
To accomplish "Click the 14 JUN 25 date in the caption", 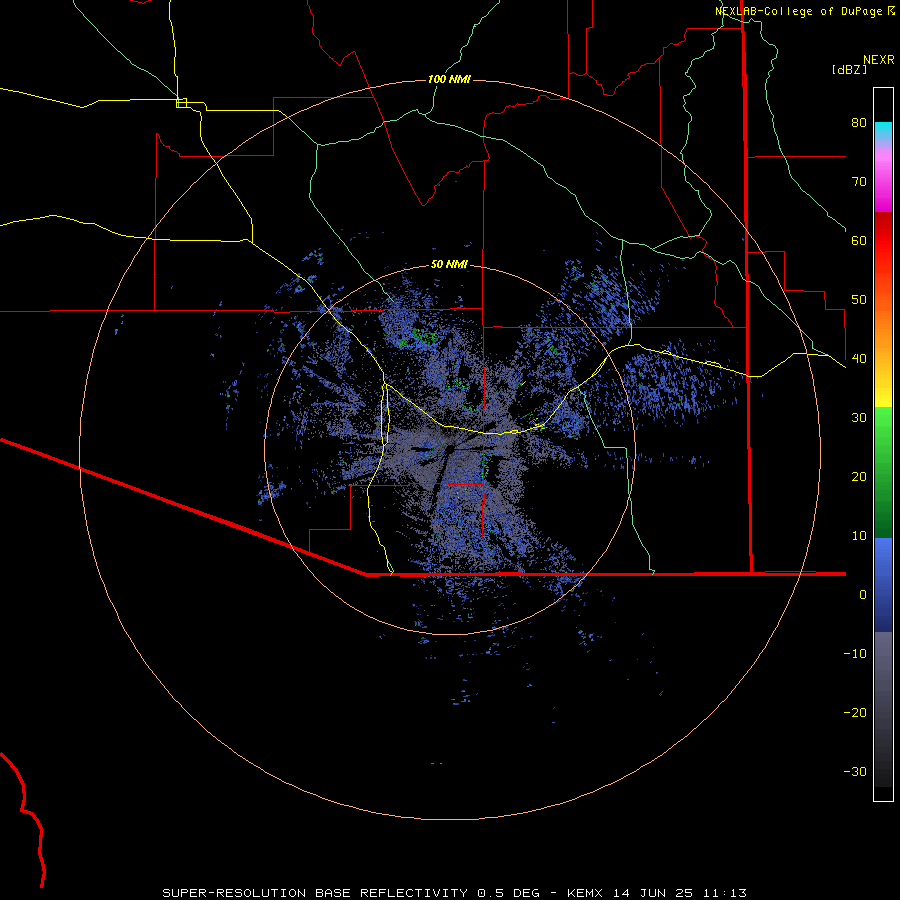I will coord(653,893).
